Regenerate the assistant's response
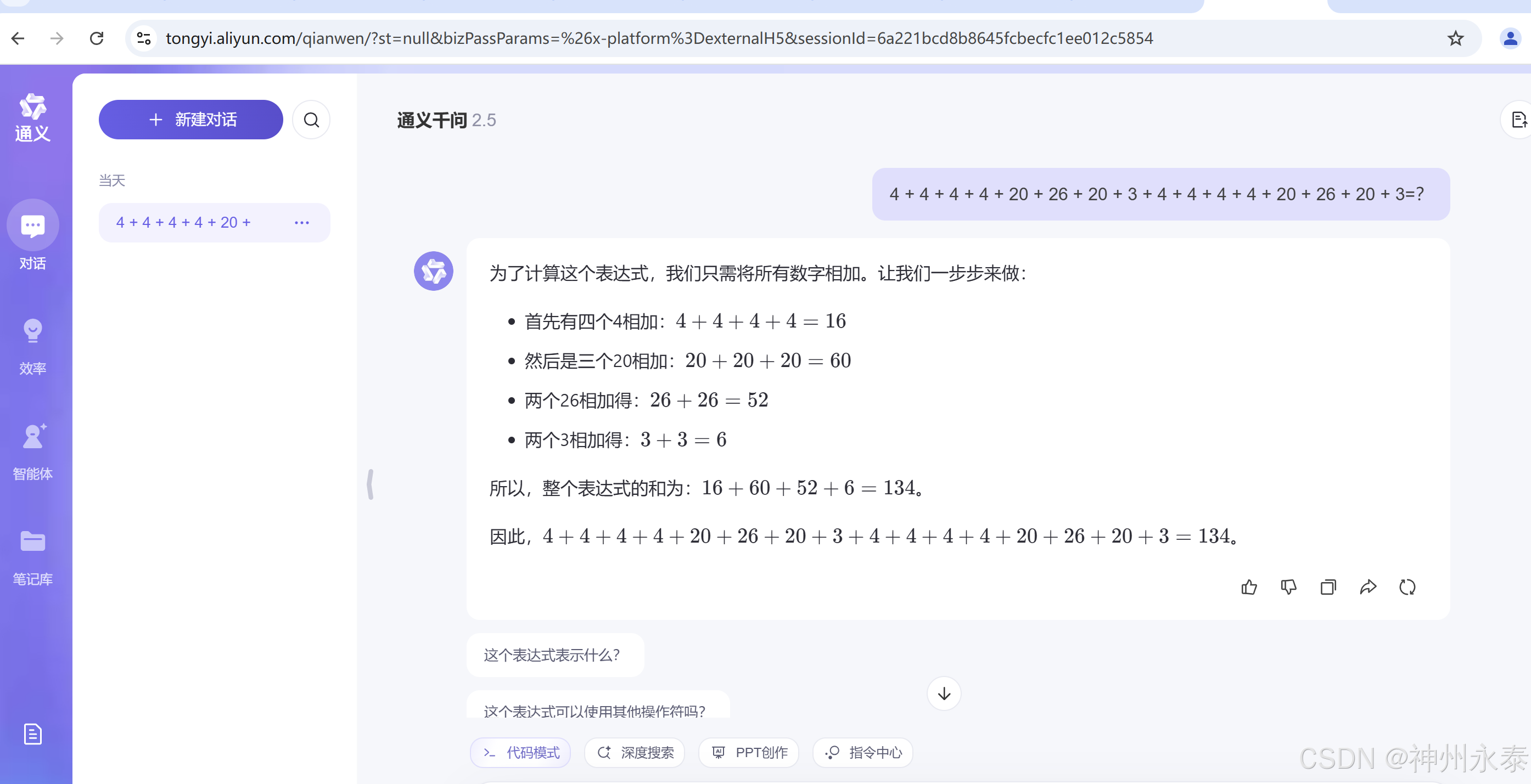 coord(1408,587)
